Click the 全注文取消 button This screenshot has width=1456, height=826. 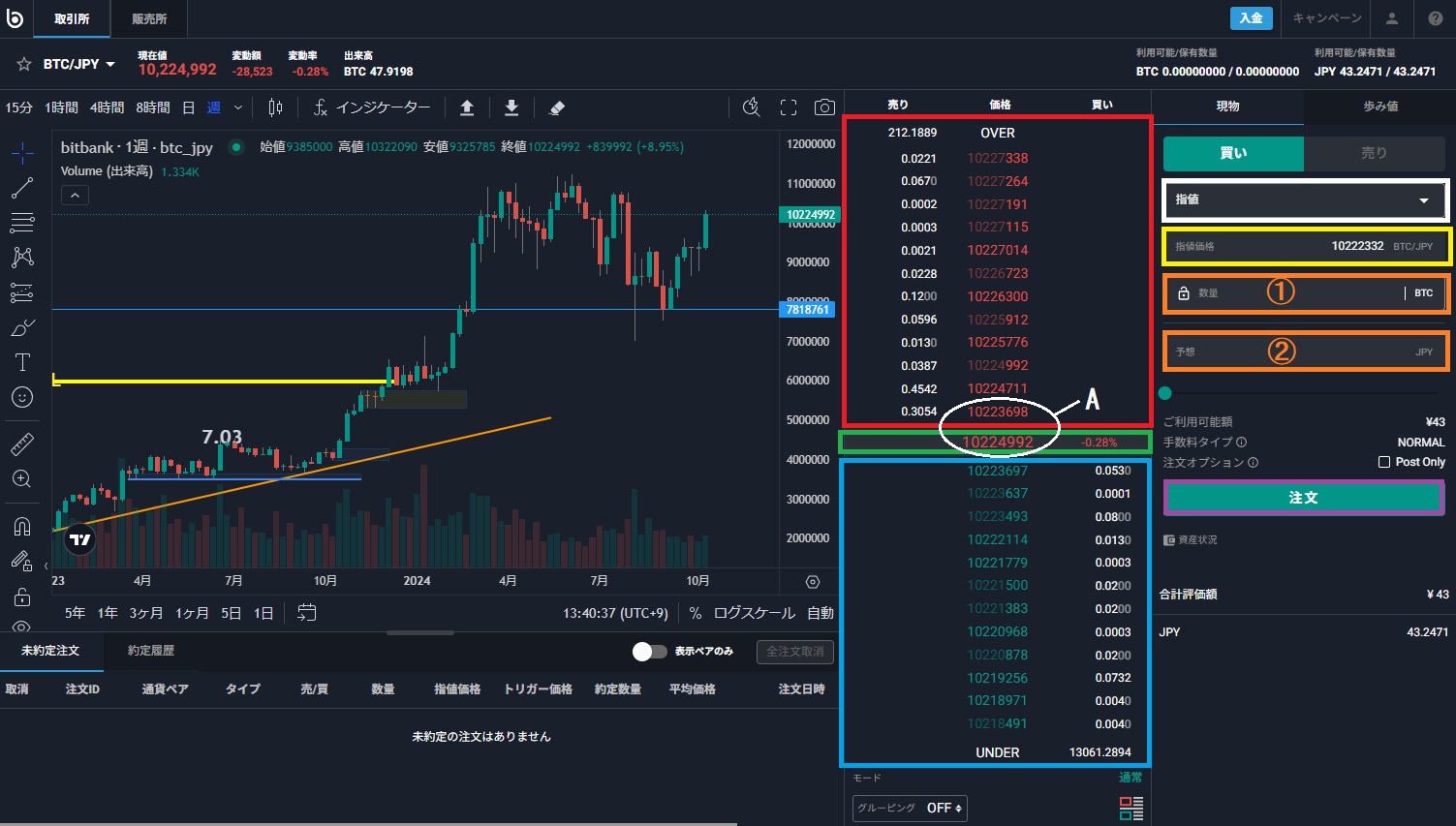coord(794,652)
